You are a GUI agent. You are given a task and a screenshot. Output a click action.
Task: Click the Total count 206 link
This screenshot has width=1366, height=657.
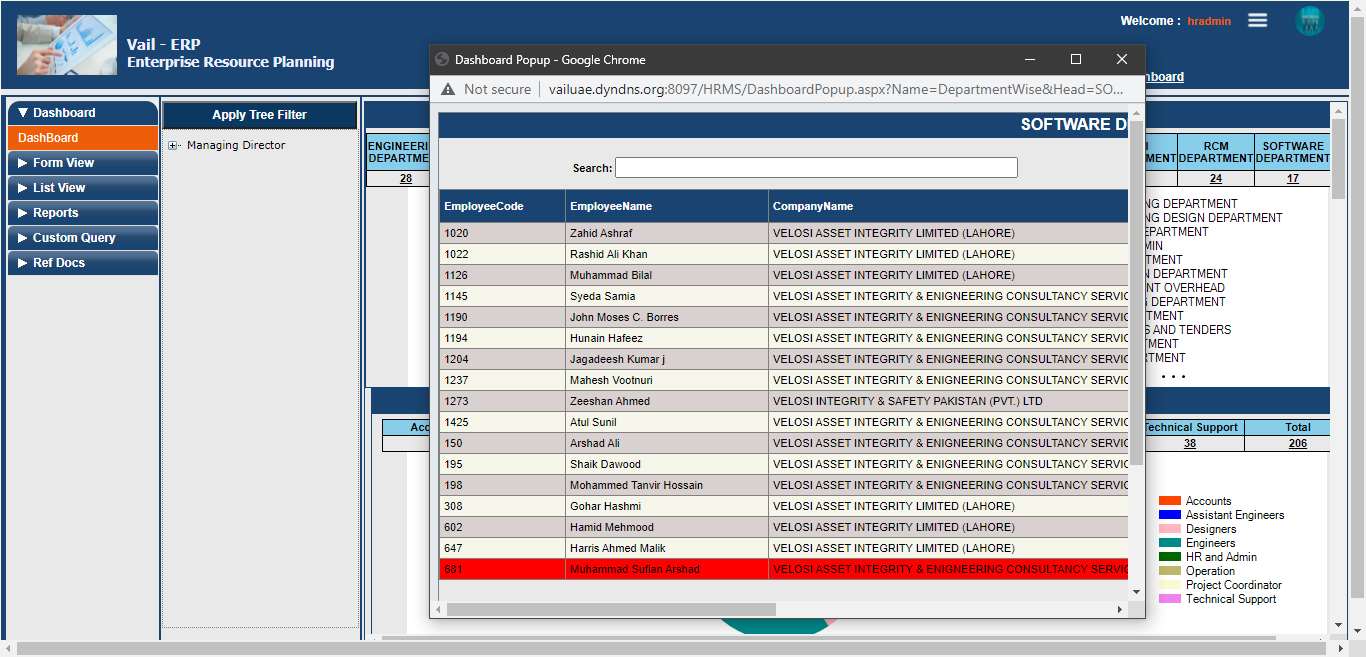coord(1297,443)
